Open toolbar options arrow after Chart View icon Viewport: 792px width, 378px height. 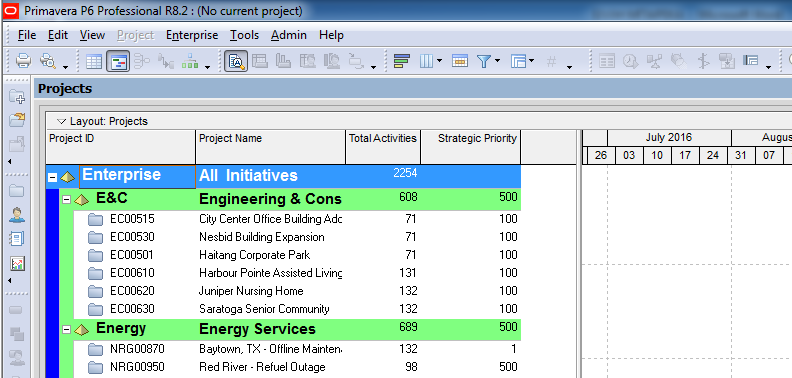208,67
